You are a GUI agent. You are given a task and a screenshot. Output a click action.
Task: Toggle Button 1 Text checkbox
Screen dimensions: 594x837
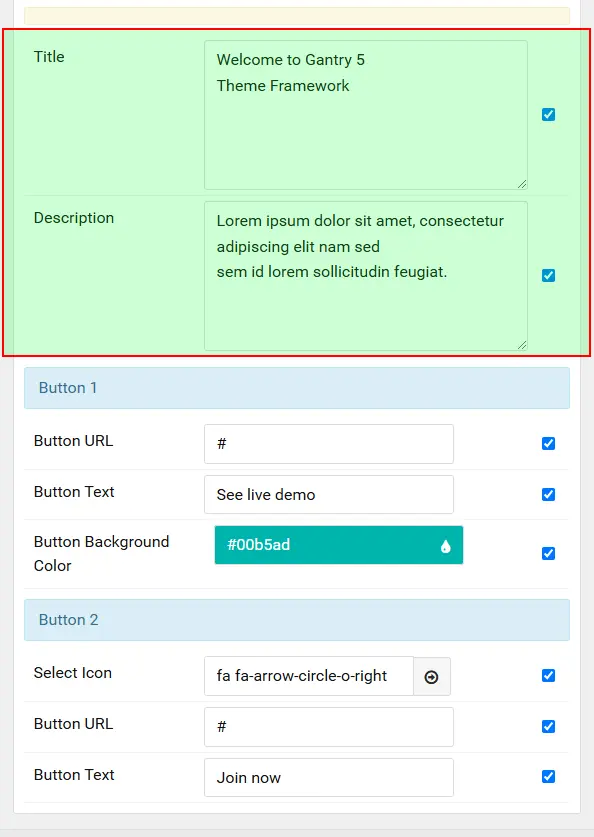[548, 495]
